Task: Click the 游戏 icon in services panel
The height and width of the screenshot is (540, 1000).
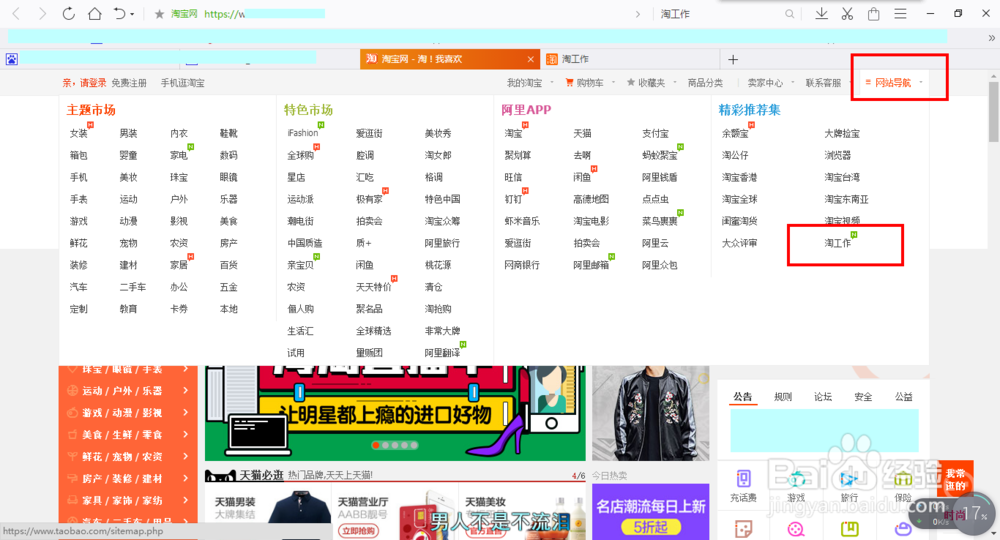Action: click(x=796, y=478)
